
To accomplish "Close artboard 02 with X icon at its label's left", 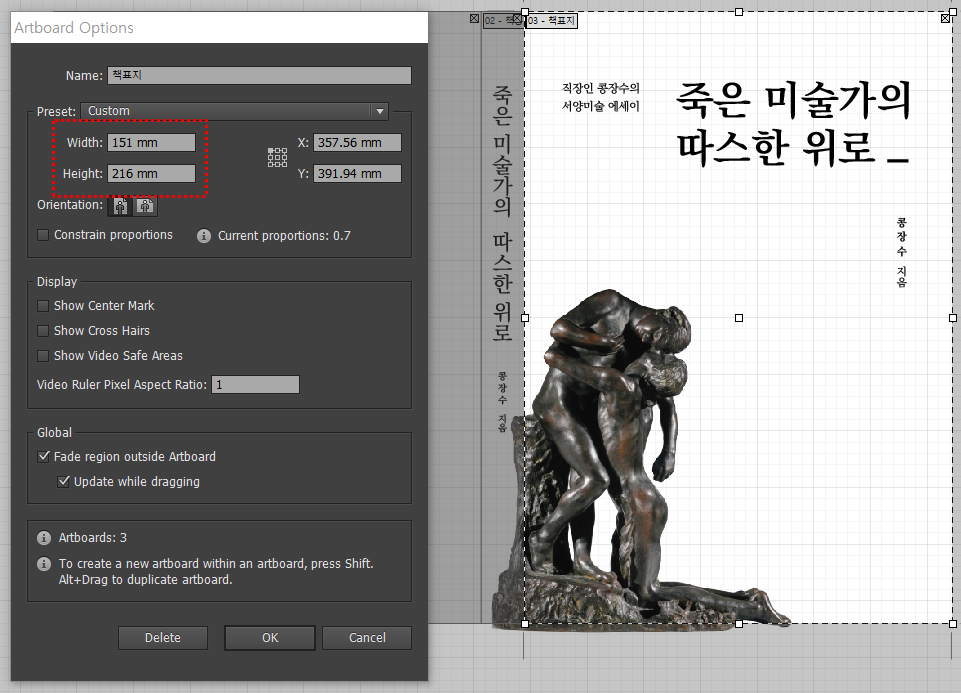I will (474, 18).
